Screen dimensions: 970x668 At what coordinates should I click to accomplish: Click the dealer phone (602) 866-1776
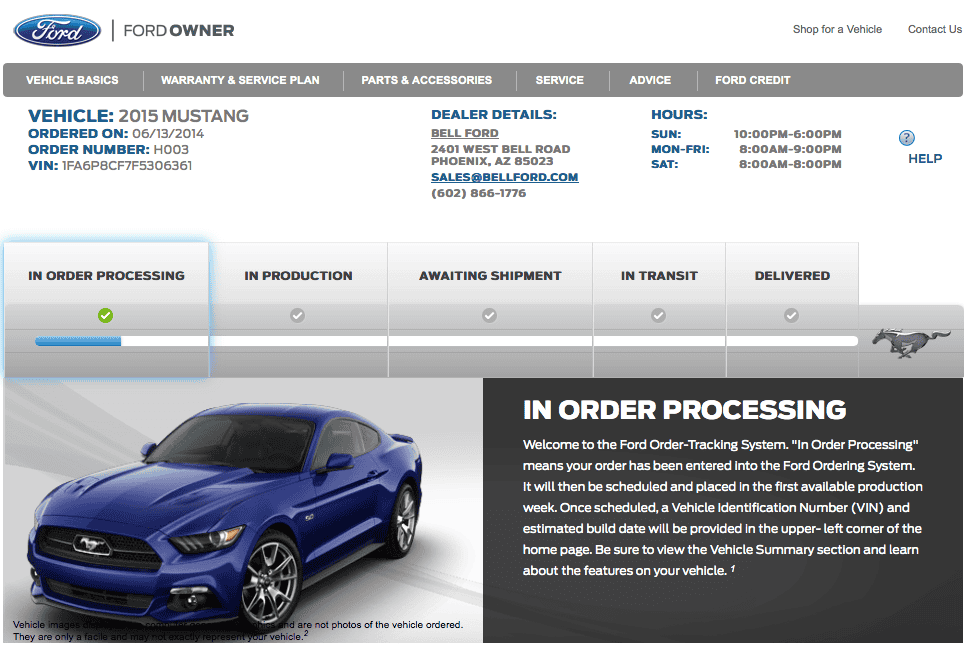[x=478, y=193]
